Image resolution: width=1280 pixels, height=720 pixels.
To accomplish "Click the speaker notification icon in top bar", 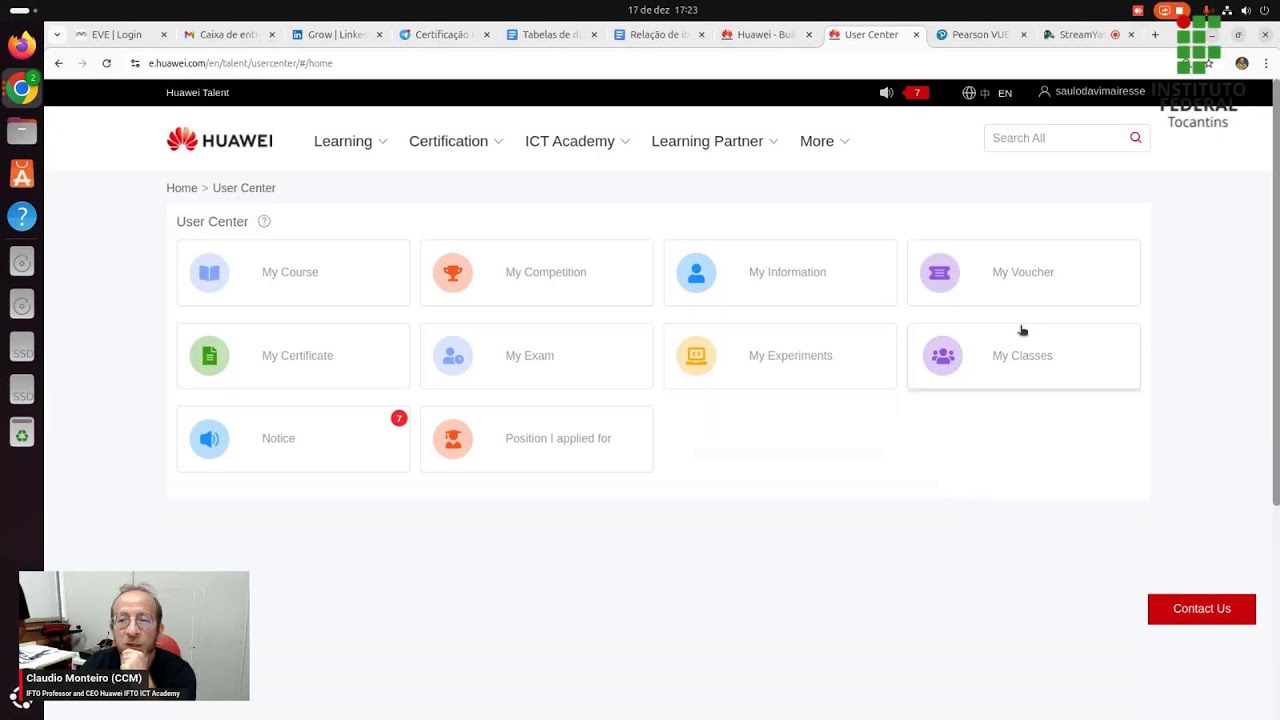I will [886, 92].
